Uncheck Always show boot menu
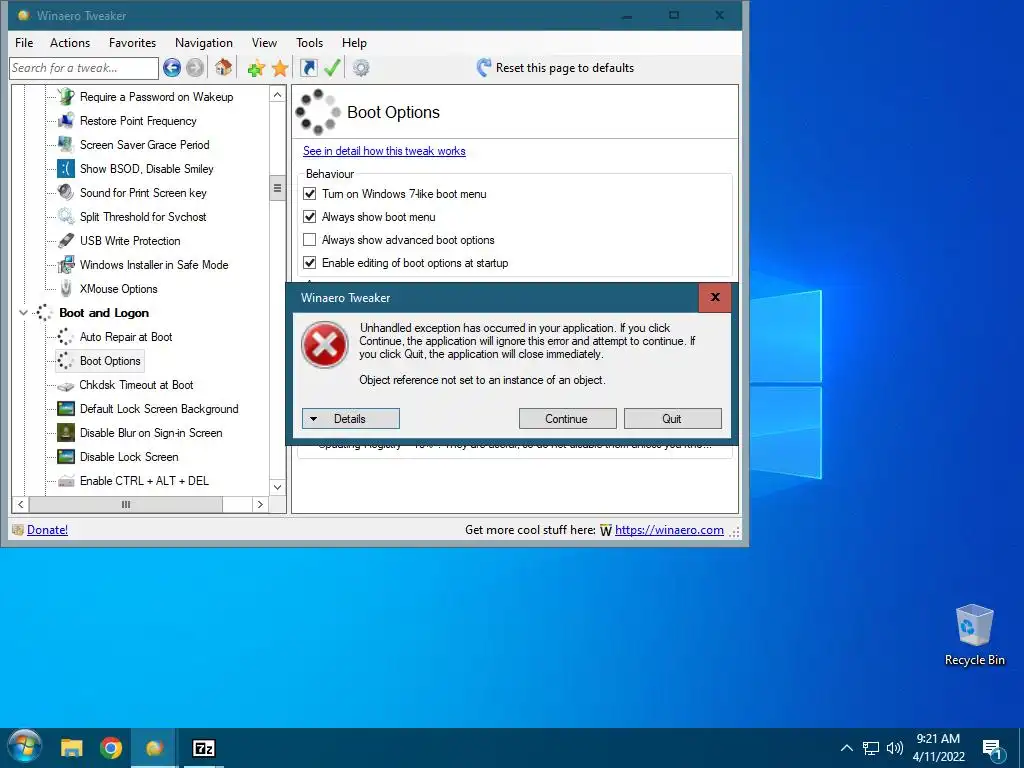The image size is (1024, 768). (310, 217)
